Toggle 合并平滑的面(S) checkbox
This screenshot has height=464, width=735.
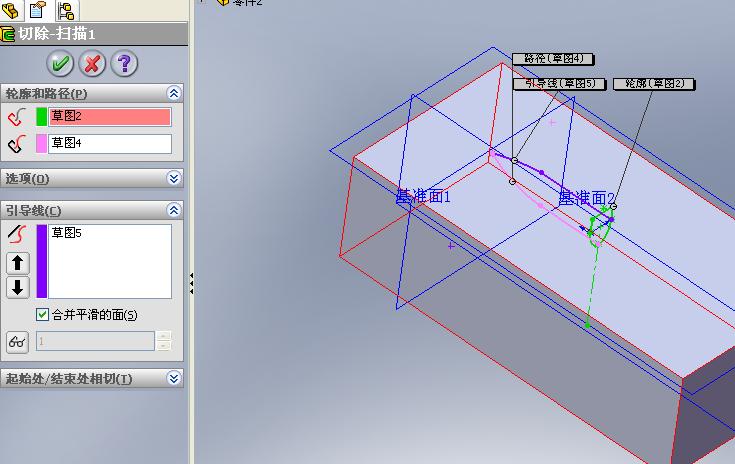(42, 314)
